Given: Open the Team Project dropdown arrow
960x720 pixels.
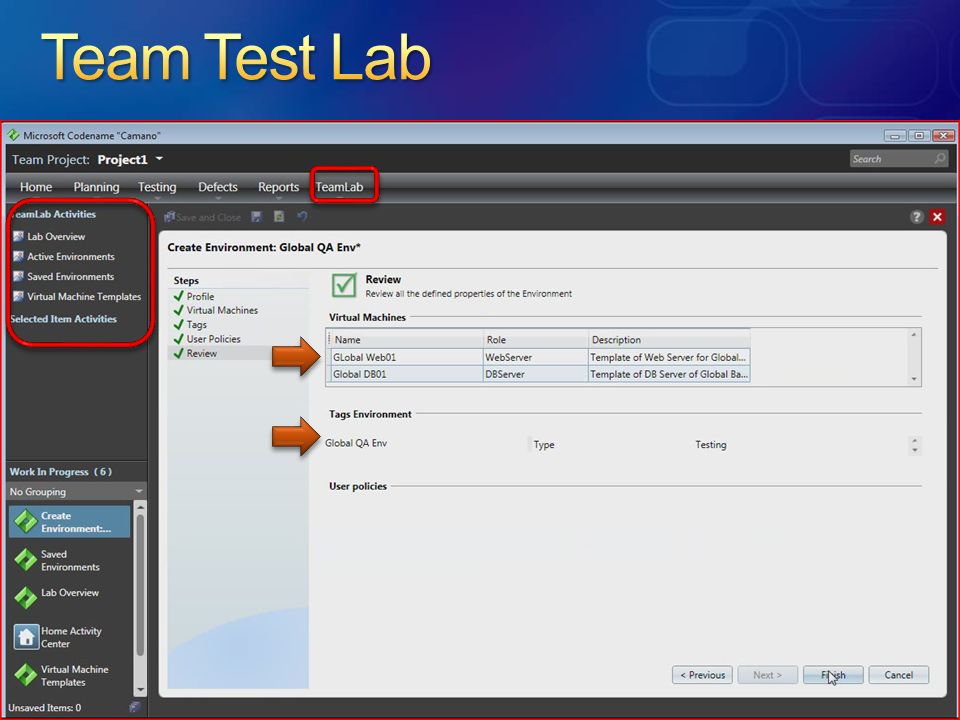Looking at the screenshot, I should [x=159, y=159].
